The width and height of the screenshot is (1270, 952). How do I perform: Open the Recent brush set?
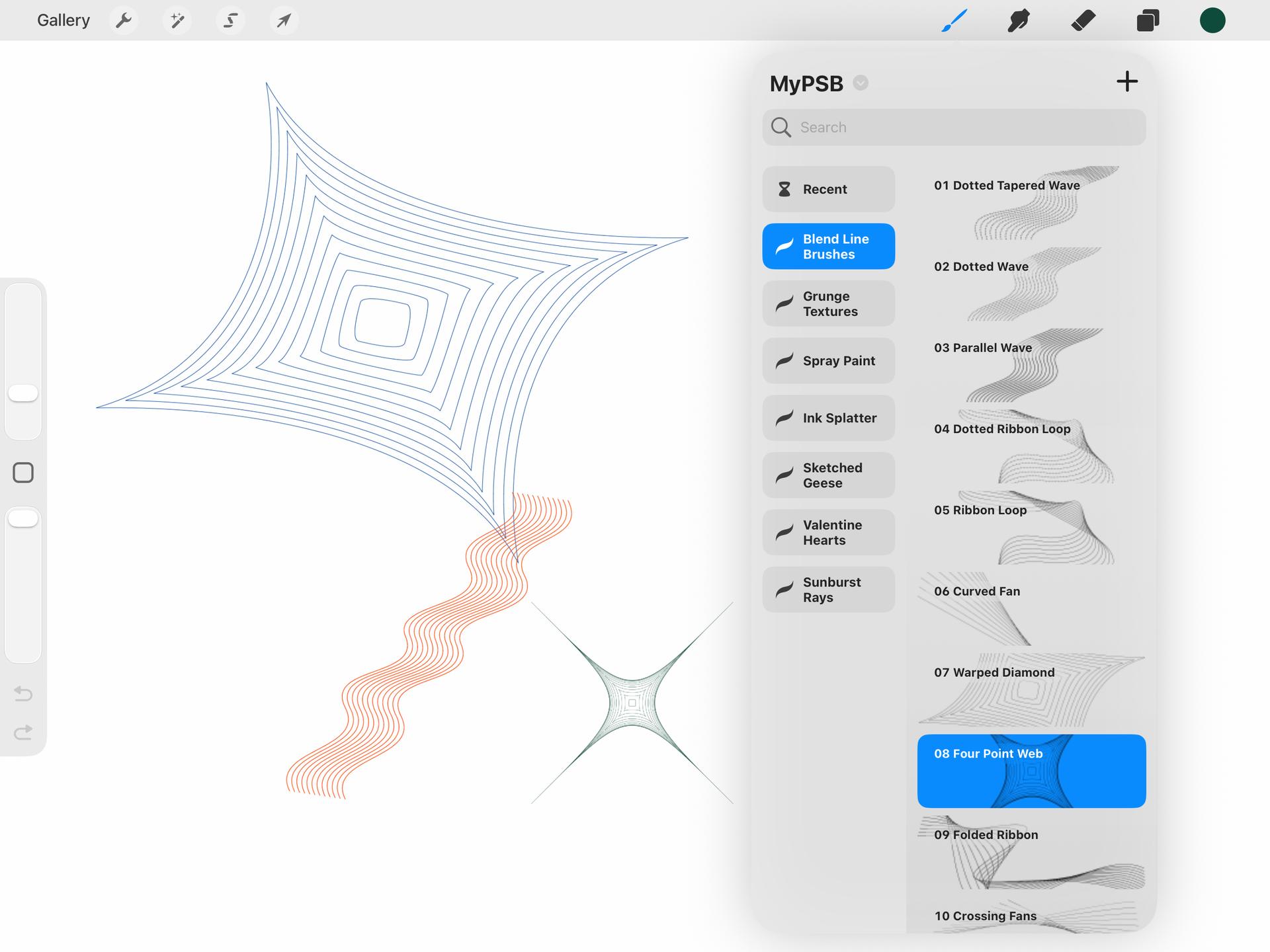[x=828, y=189]
